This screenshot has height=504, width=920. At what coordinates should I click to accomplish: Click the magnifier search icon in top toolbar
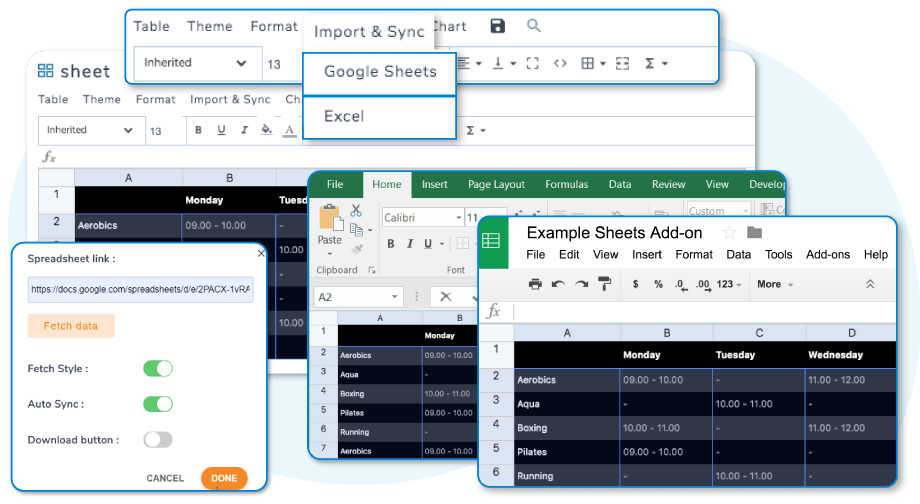[x=533, y=26]
